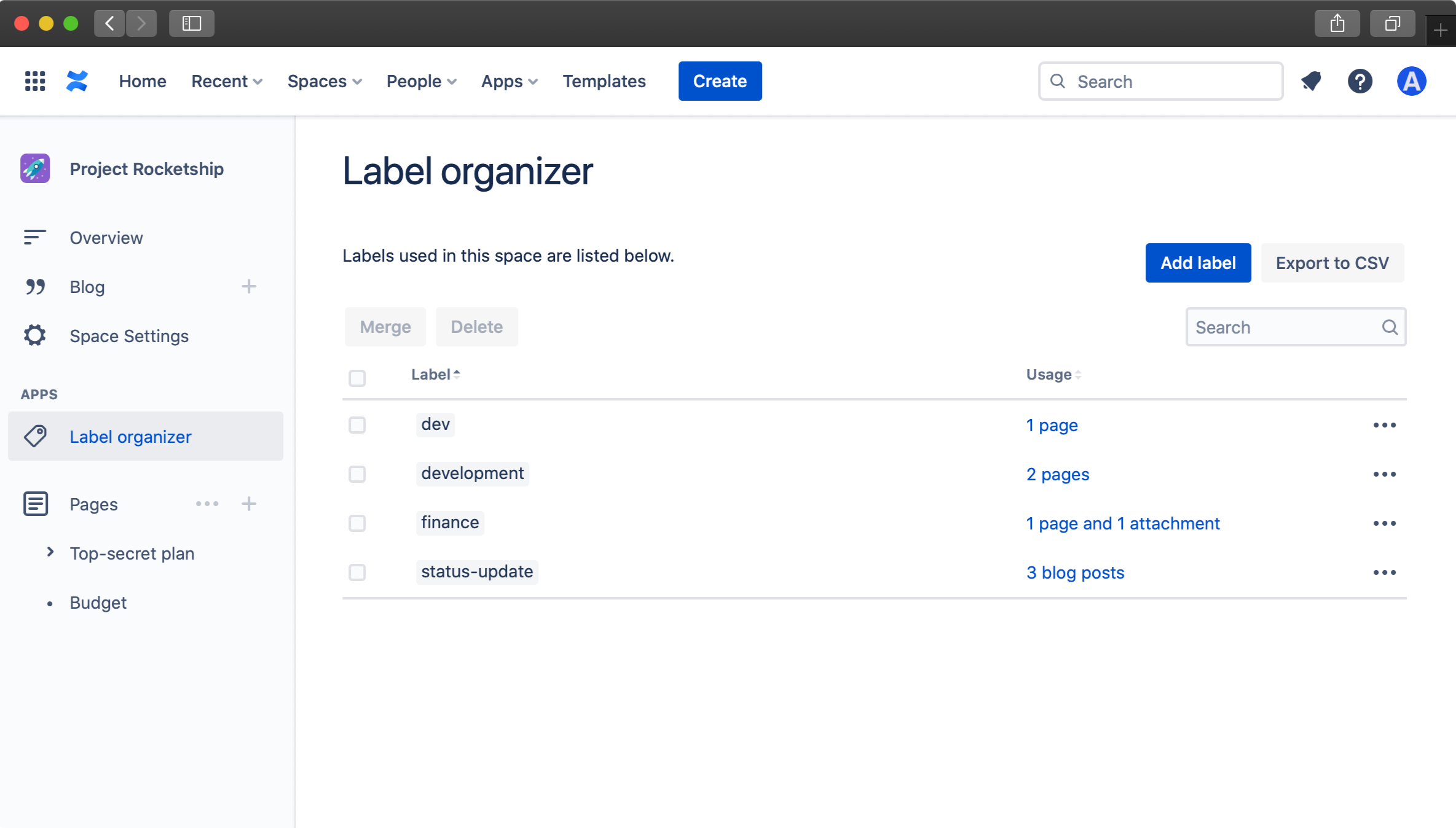Select Home in the navigation bar
Screen dimensions: 1456x828
pos(143,80)
